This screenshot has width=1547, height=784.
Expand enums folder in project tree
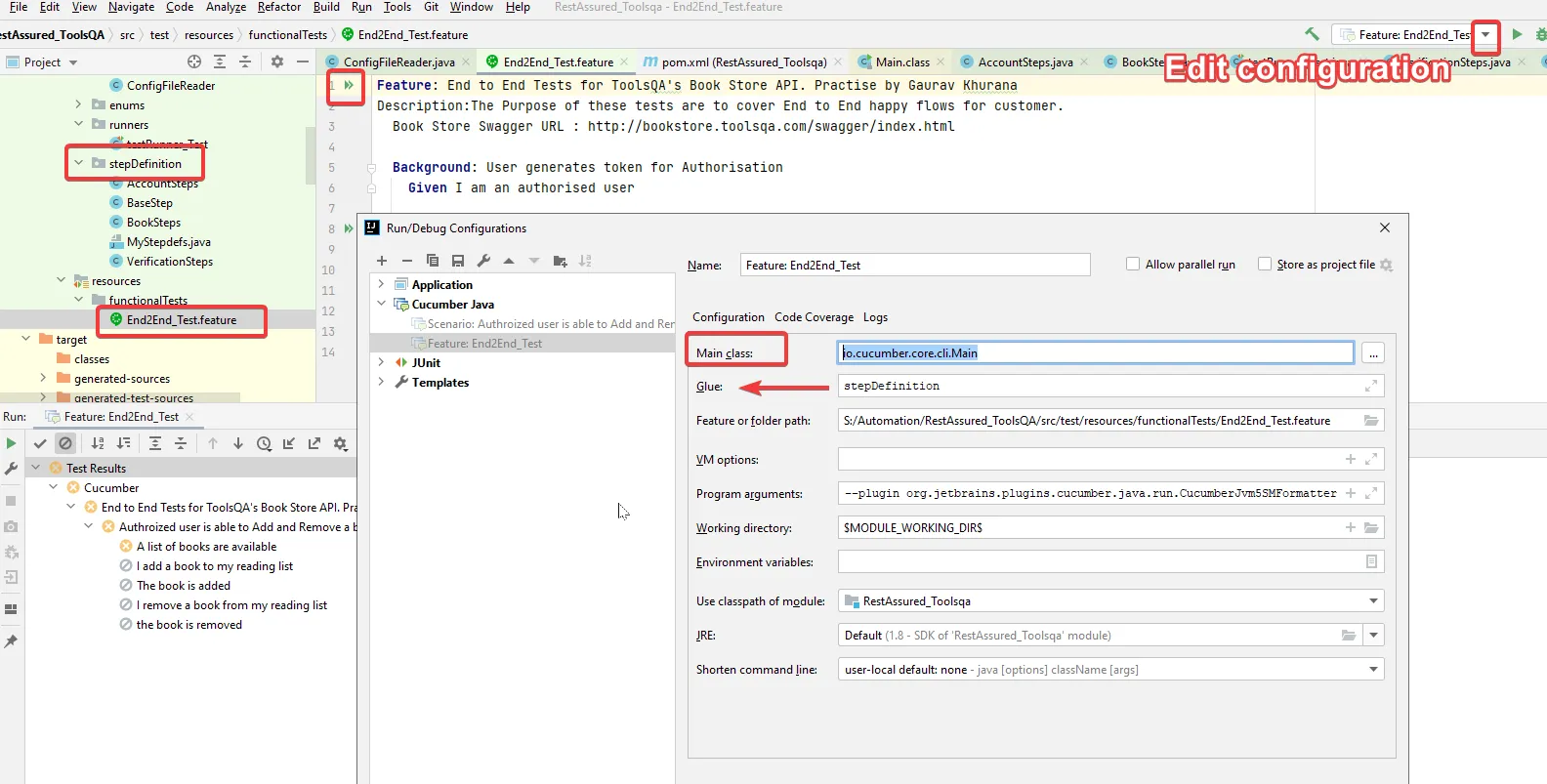[78, 104]
